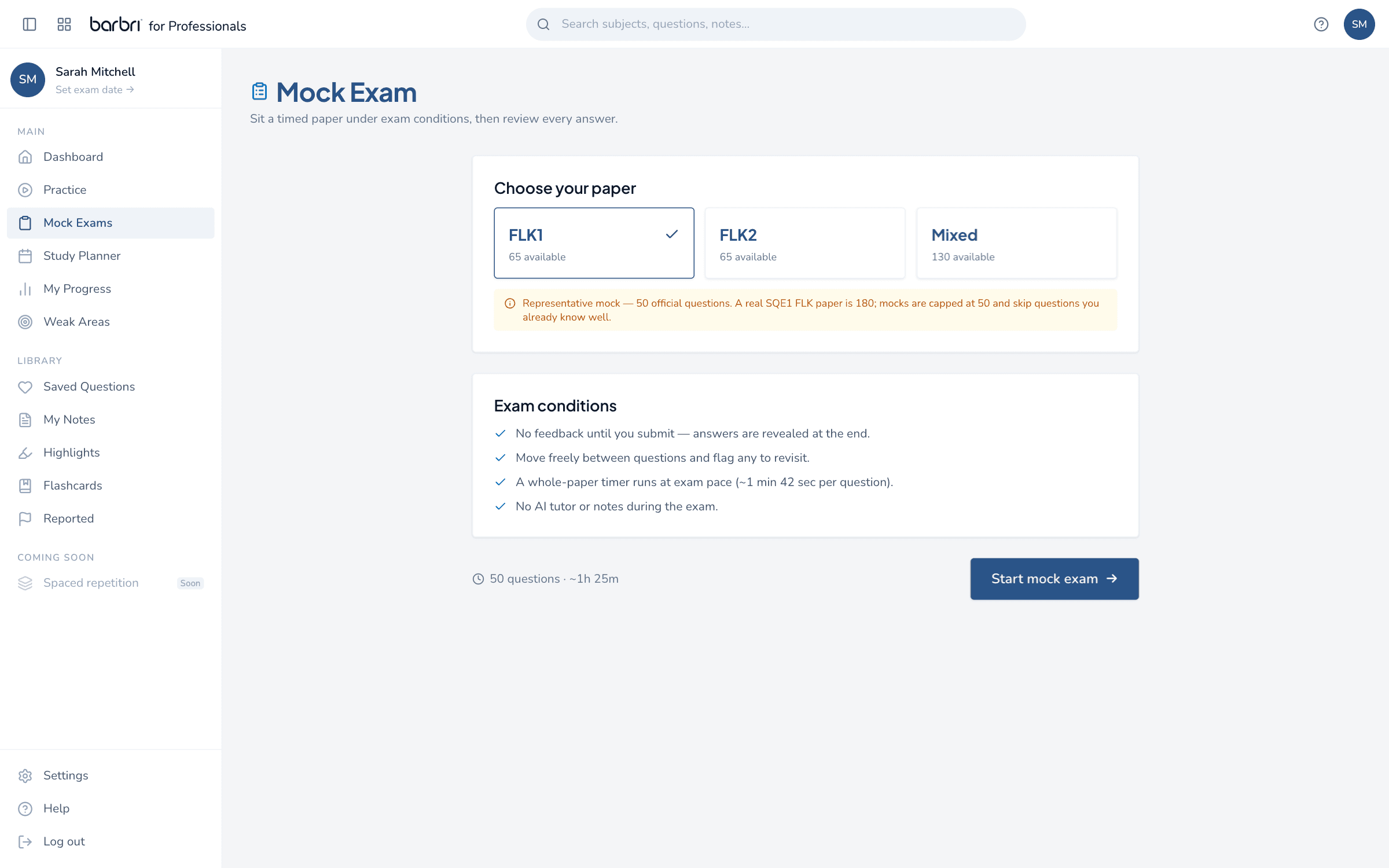Start the mock exam
This screenshot has width=1389, height=868.
[x=1054, y=579]
